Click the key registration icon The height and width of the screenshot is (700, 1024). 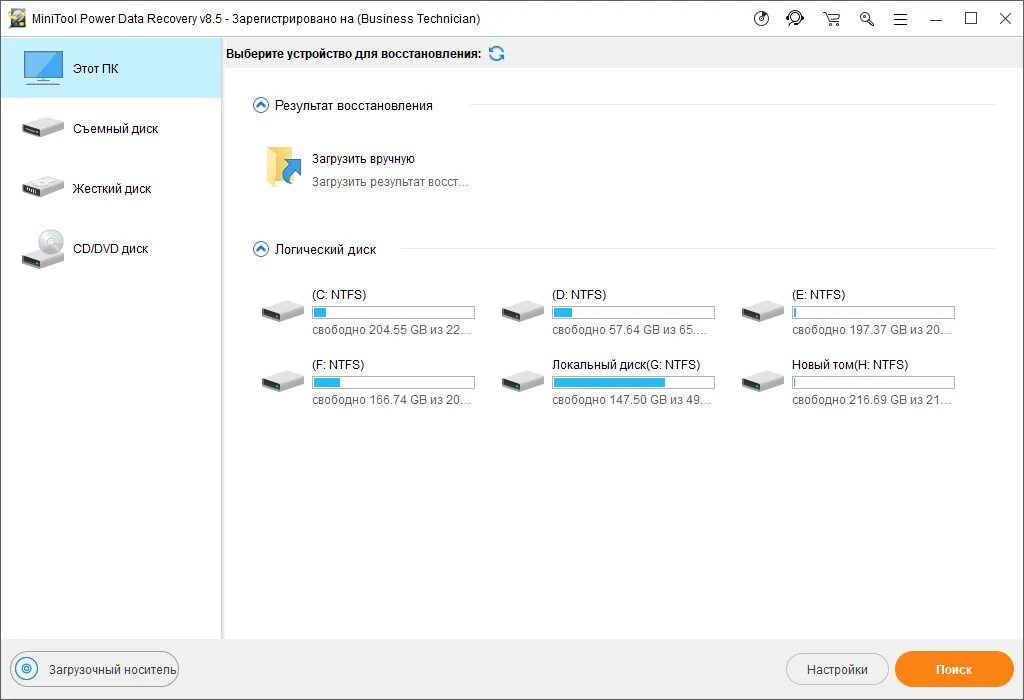[867, 19]
